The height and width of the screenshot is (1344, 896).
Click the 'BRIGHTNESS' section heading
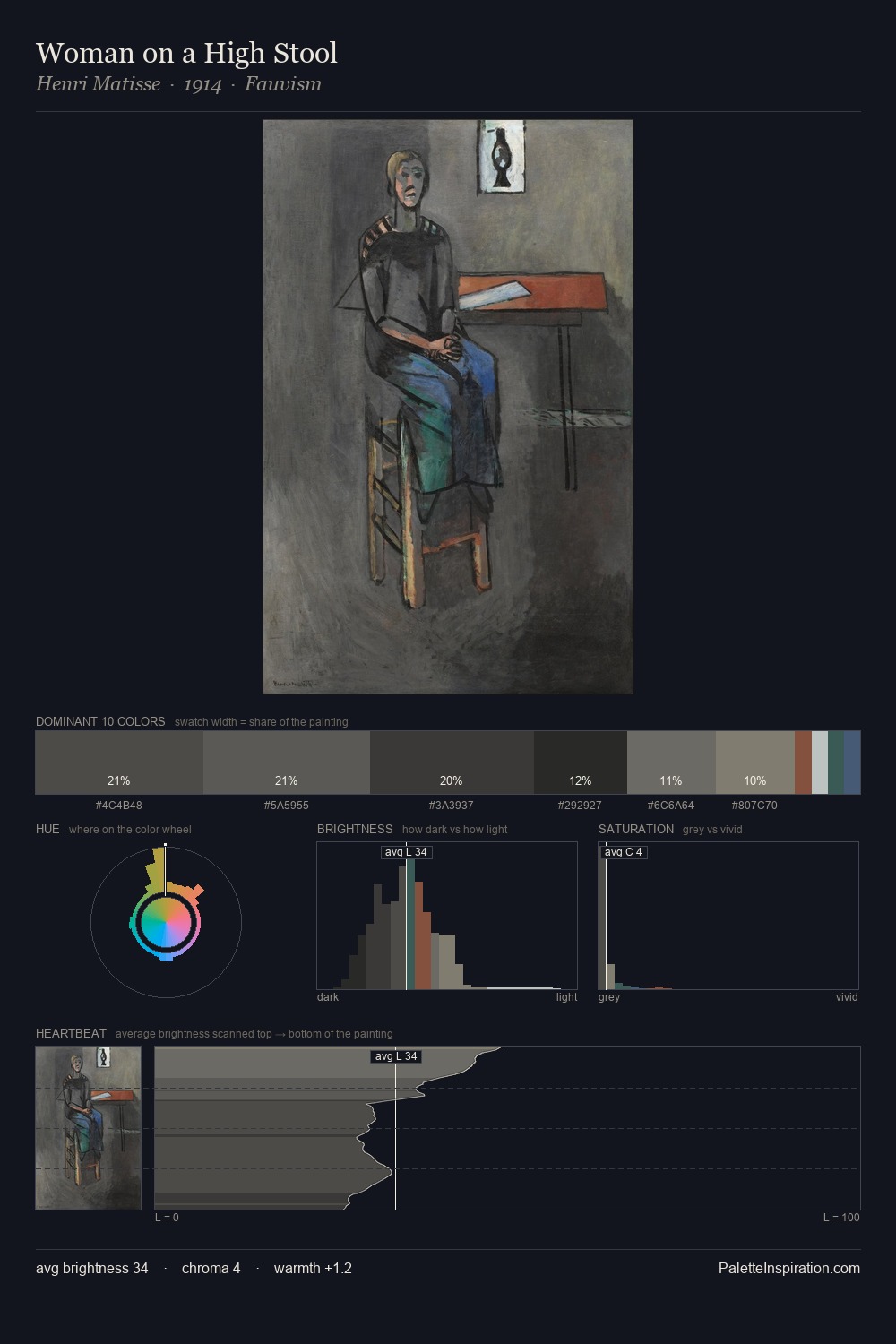tap(355, 829)
